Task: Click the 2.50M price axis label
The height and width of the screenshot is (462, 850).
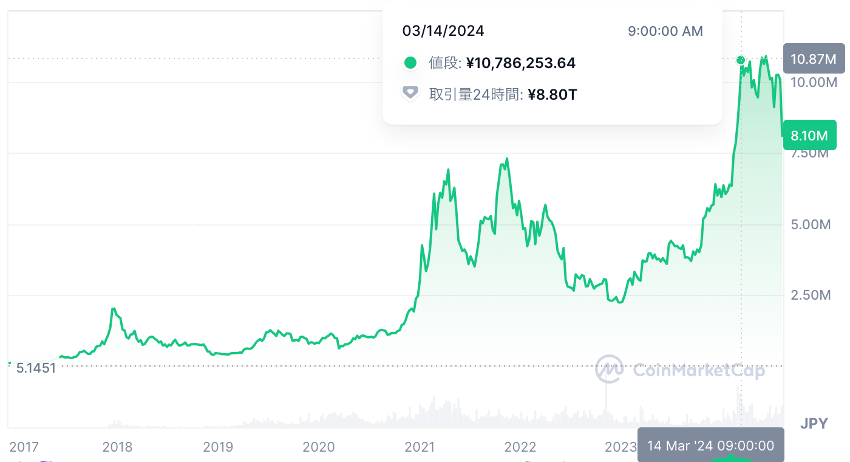Action: pos(811,296)
